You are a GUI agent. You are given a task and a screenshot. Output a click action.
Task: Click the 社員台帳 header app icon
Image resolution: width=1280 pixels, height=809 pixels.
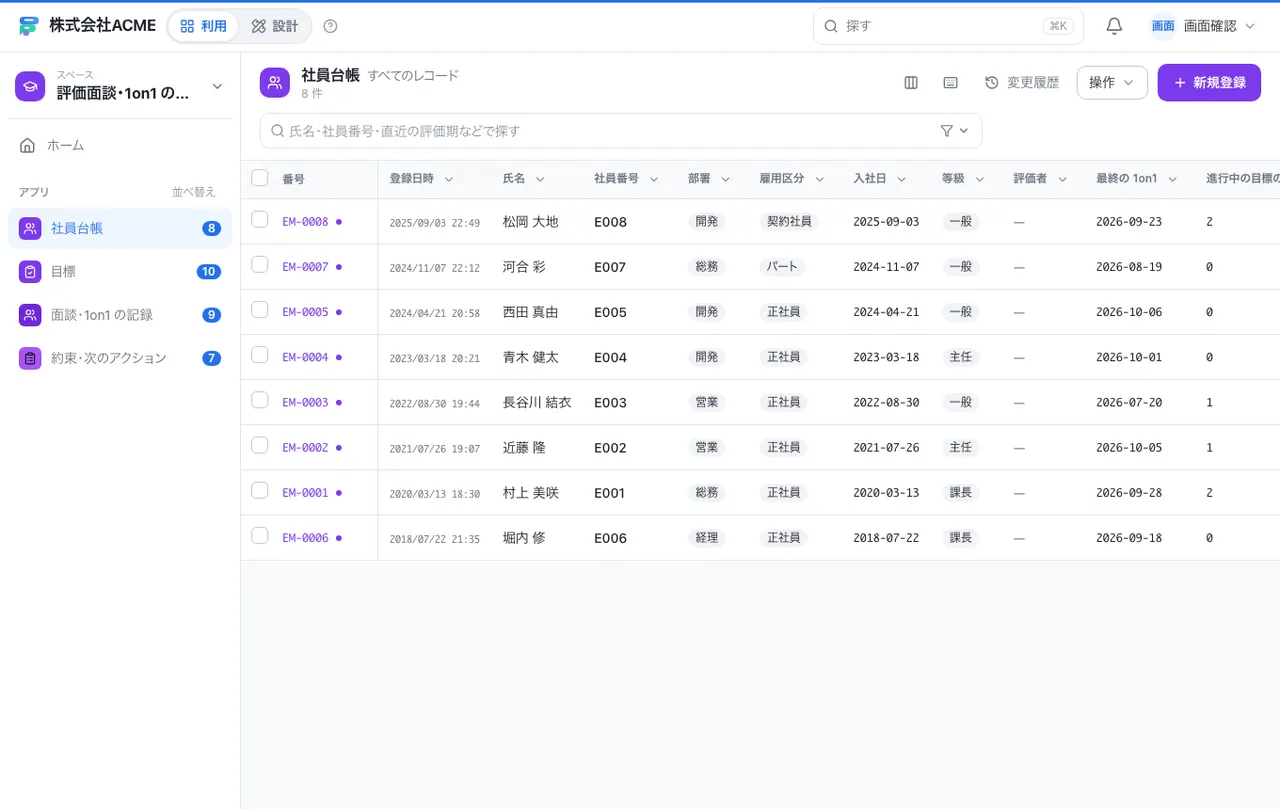click(275, 83)
